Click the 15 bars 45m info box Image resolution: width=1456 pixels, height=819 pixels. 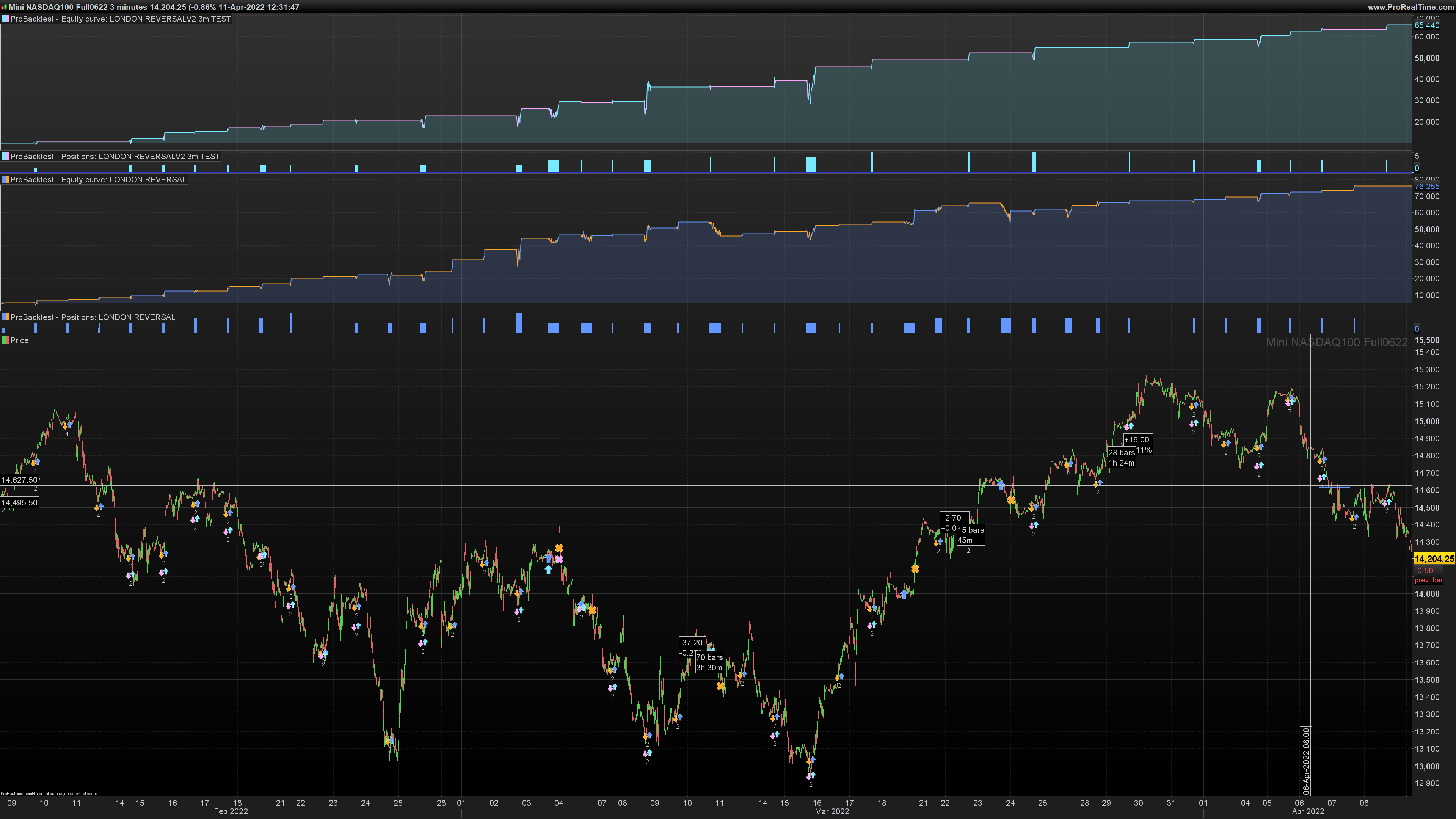(x=971, y=535)
